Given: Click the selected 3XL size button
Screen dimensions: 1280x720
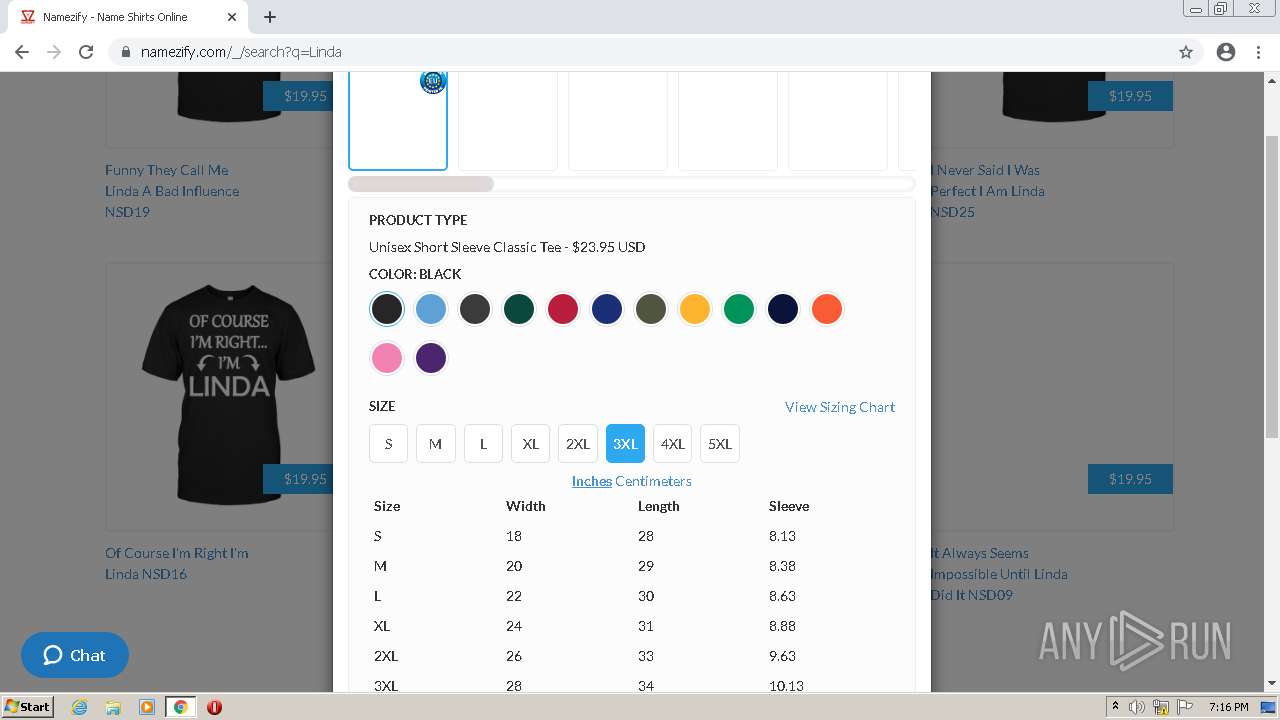Looking at the screenshot, I should [x=625, y=444].
